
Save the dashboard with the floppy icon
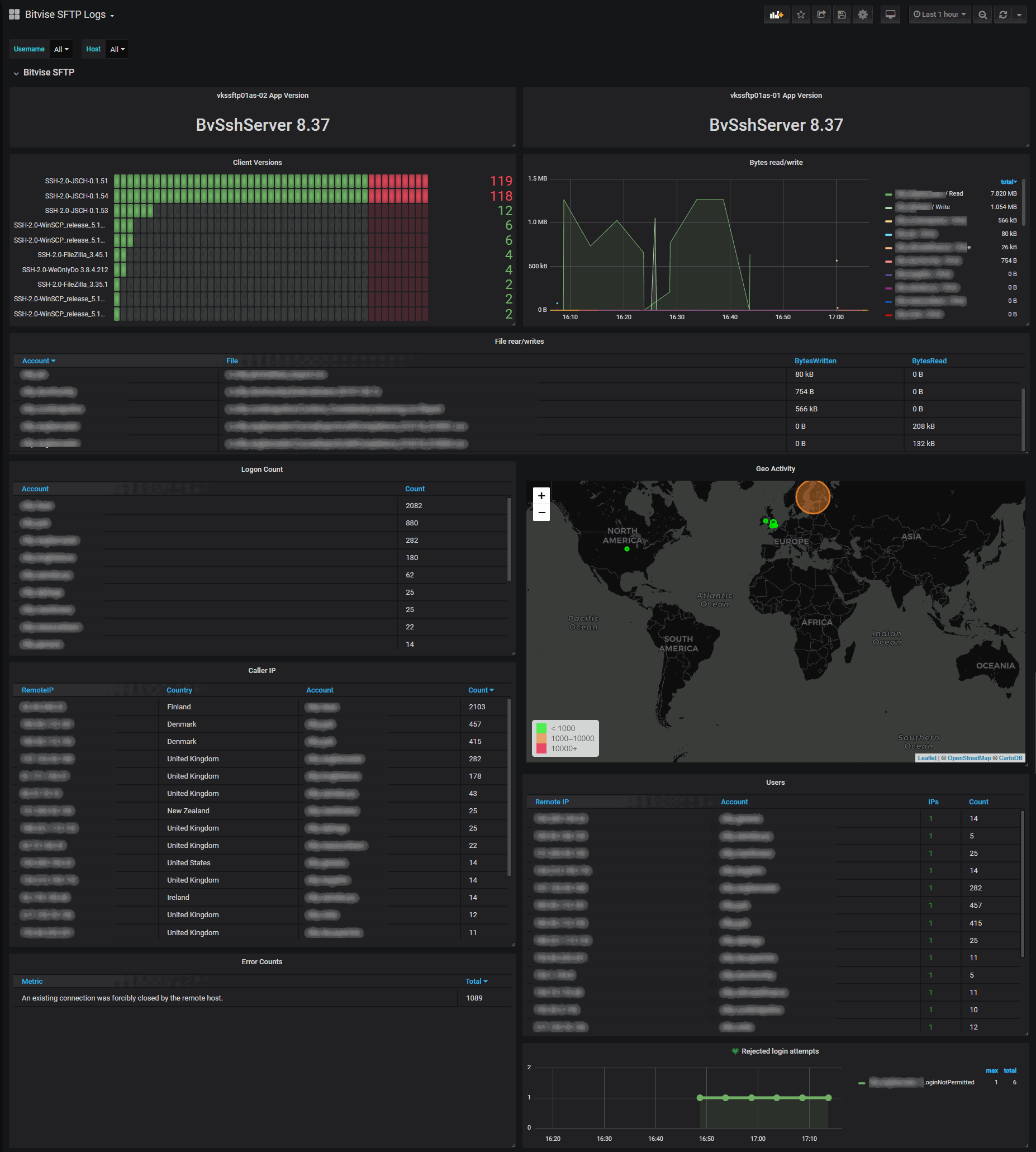842,15
